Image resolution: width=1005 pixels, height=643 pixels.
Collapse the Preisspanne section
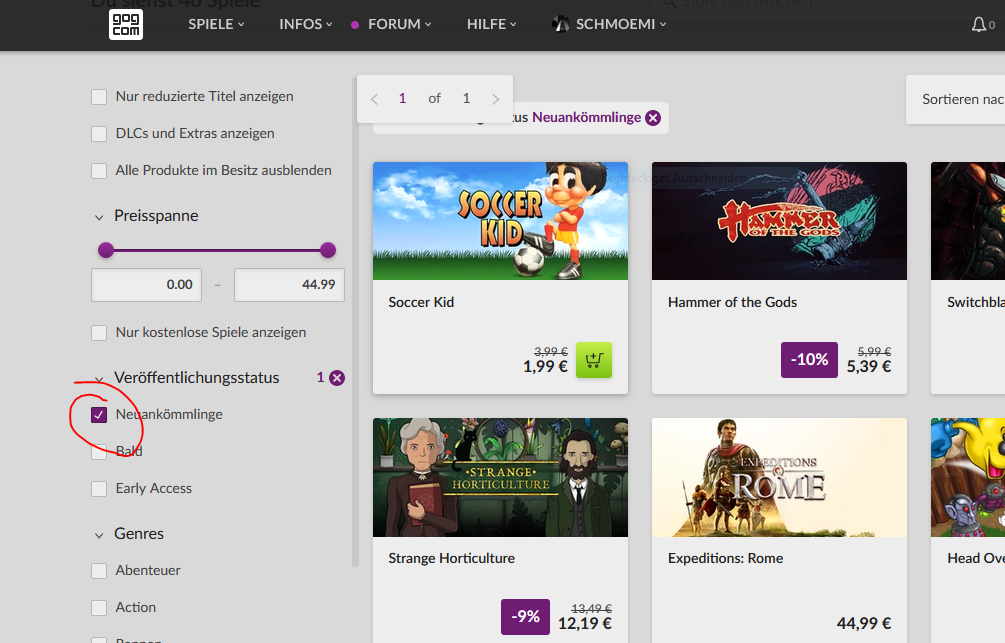click(x=99, y=217)
